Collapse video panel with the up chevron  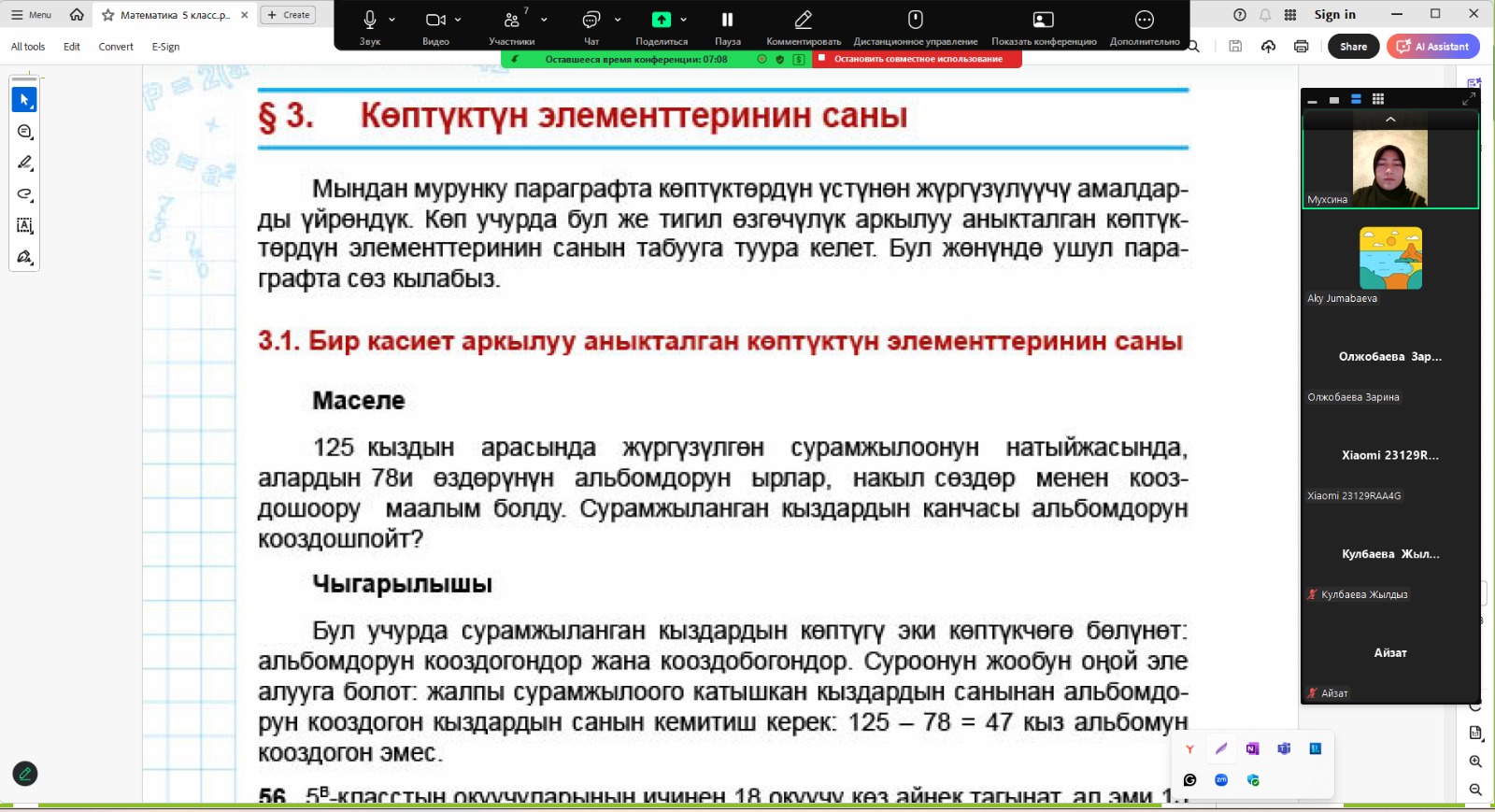[1390, 120]
